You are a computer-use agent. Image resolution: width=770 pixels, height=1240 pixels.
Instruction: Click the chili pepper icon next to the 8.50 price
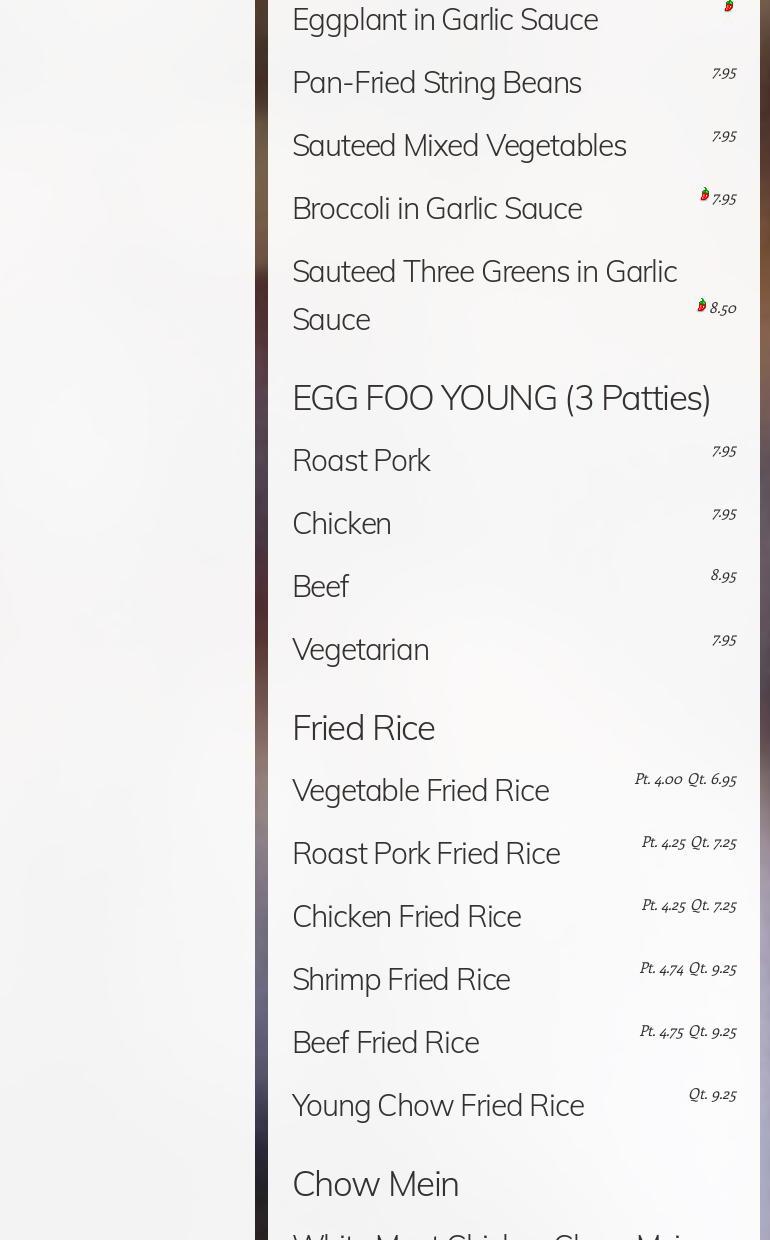701,306
